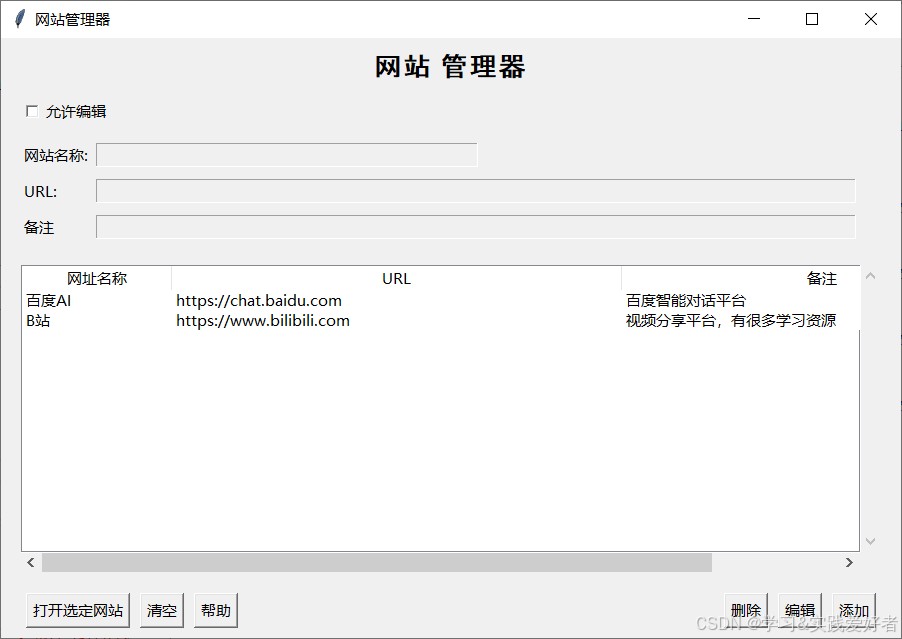Open the selected site with 打开选定网站
Image resolution: width=902 pixels, height=639 pixels.
coord(78,610)
